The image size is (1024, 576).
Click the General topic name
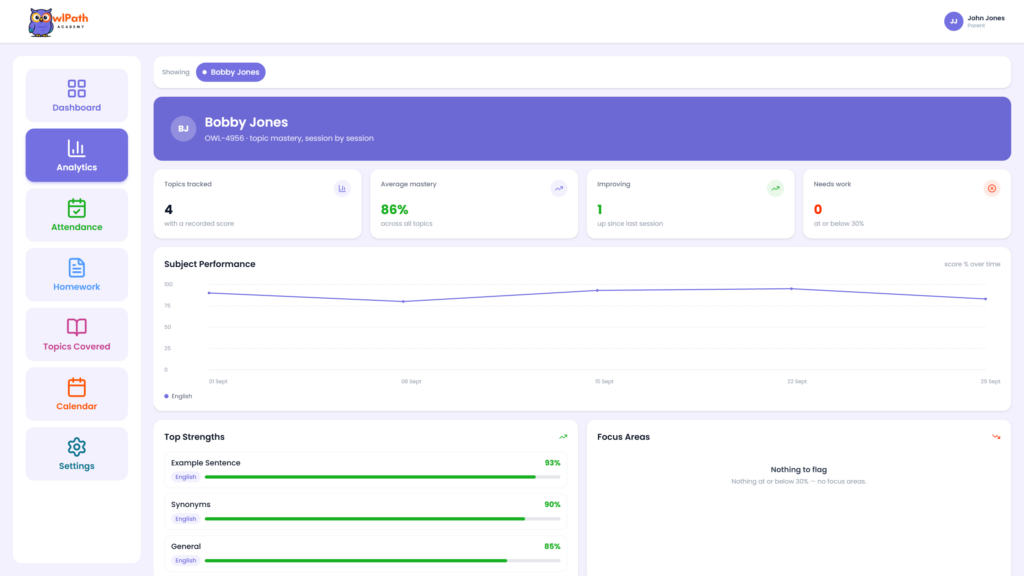[186, 547]
